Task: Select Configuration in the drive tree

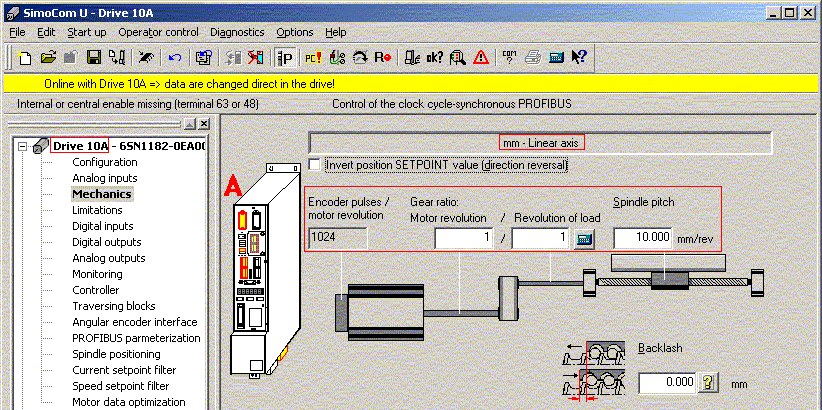Action: 105,162
